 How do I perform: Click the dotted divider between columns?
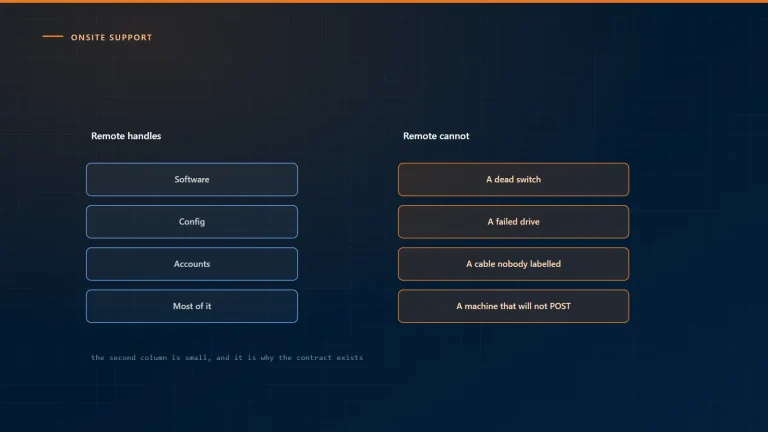[x=350, y=244]
